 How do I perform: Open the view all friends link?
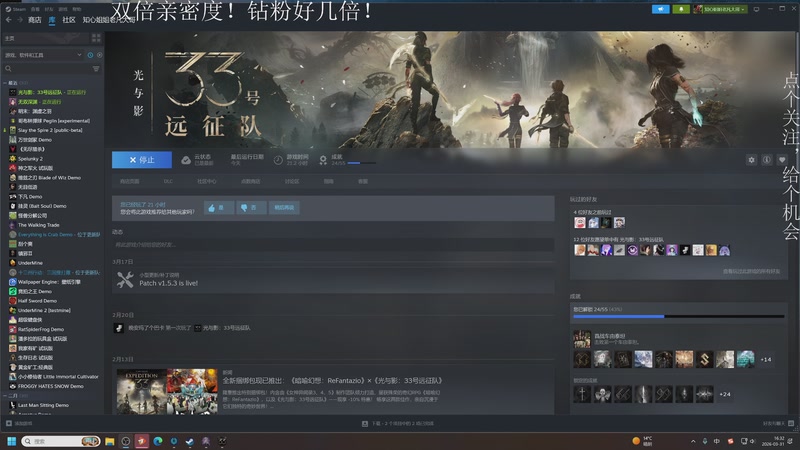751,271
